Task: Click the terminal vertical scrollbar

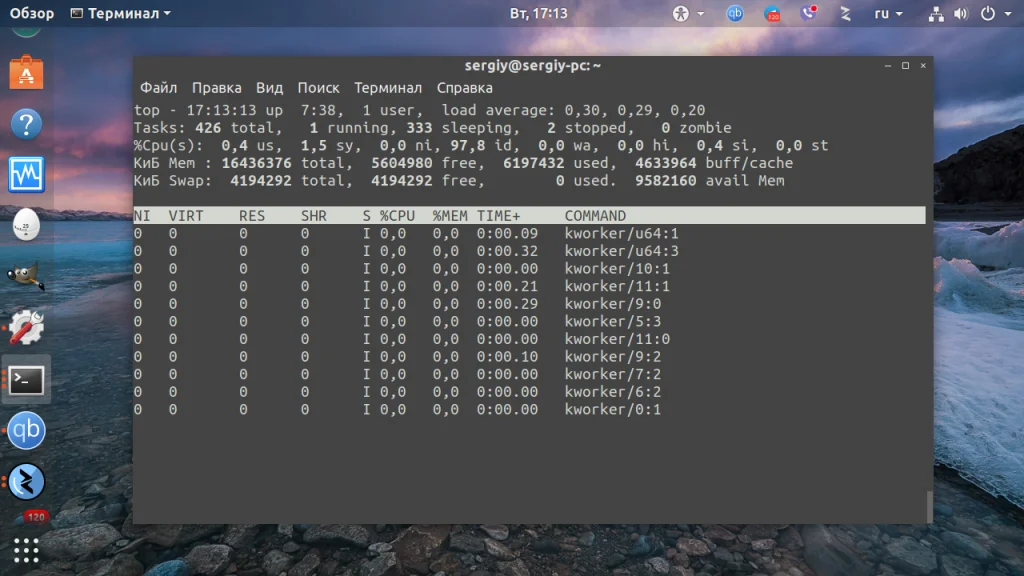Action: (929, 506)
